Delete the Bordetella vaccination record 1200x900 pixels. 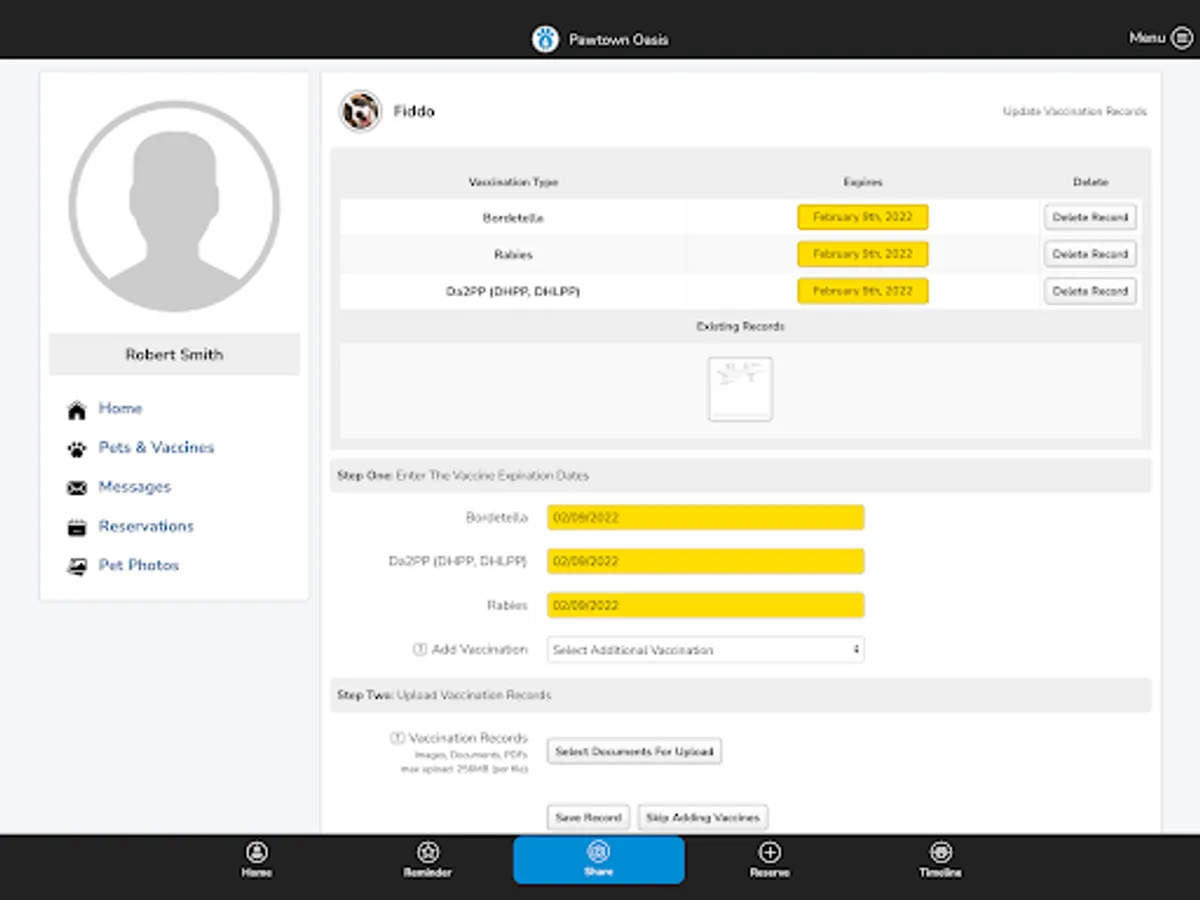[1090, 217]
